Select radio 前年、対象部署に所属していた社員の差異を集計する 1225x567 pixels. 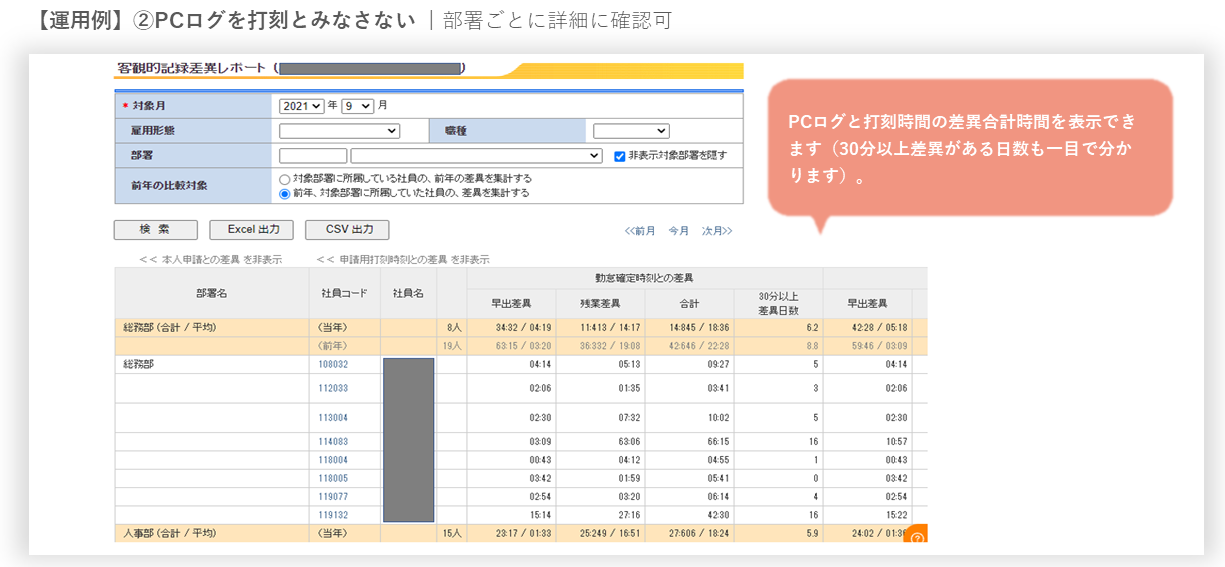(285, 193)
